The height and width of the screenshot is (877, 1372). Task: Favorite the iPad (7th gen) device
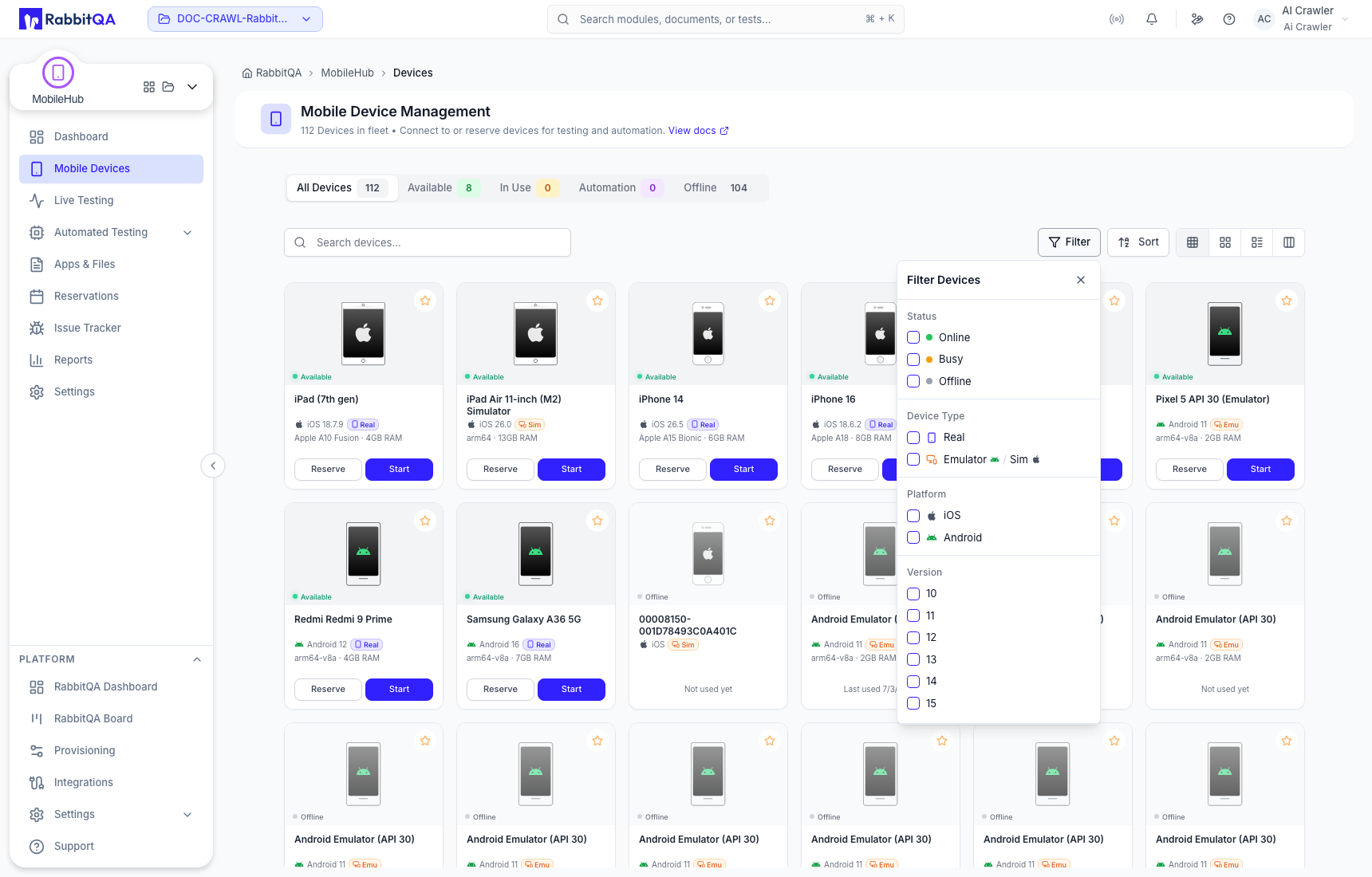coord(425,301)
